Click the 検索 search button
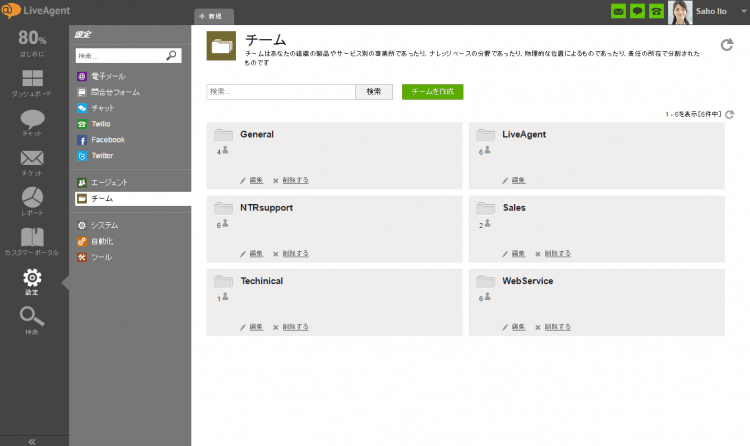This screenshot has height=446, width=750. coord(374,92)
